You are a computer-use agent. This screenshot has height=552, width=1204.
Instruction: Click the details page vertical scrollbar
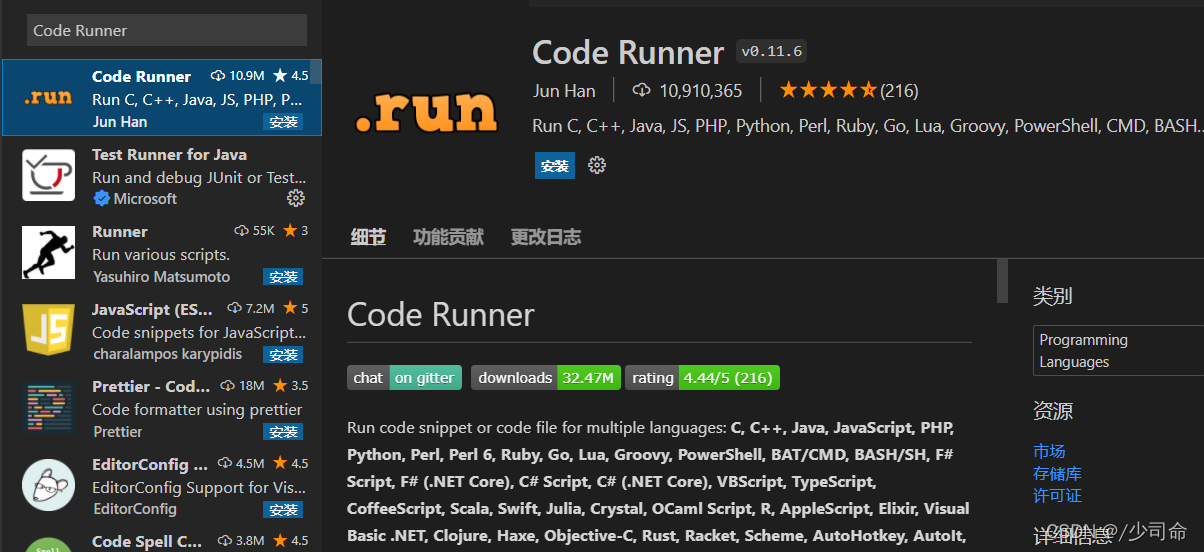pyautogui.click(x=1003, y=281)
